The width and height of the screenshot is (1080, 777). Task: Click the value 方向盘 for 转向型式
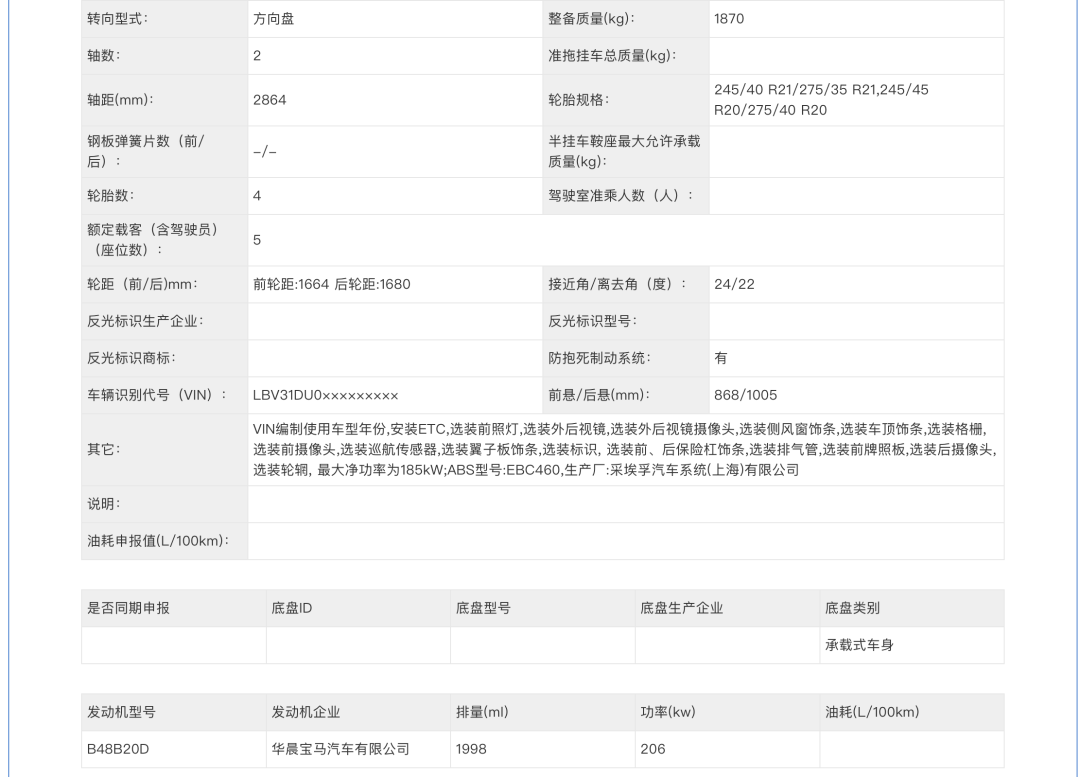coord(273,19)
